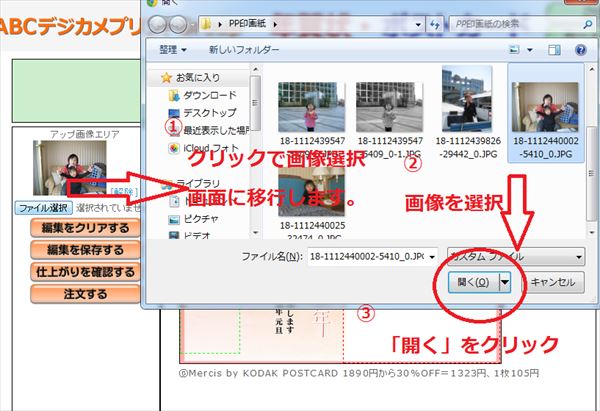Click the ダウンロード folder icon
Screen dimensions: 600x411
(174, 95)
